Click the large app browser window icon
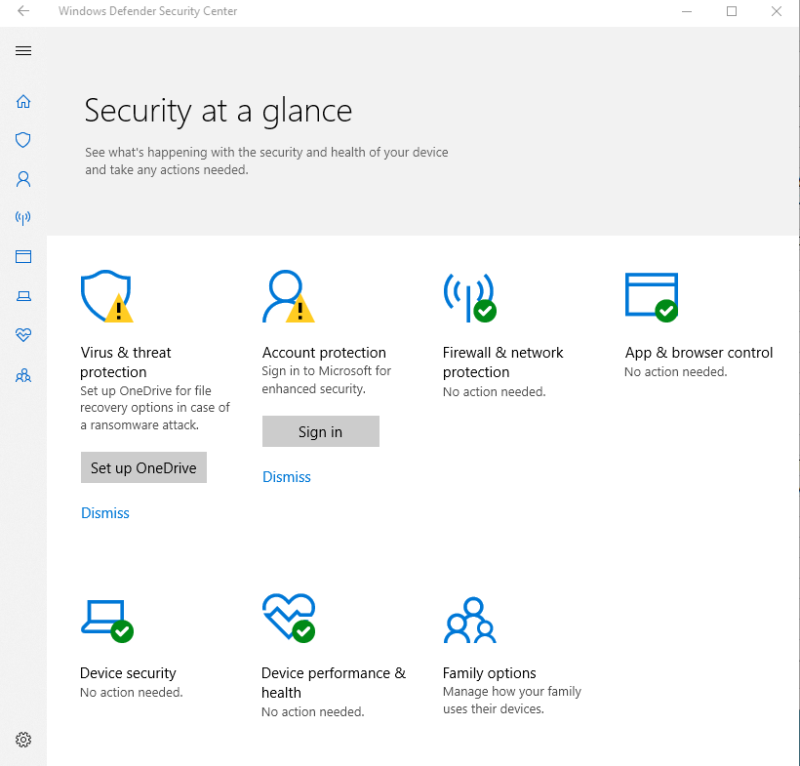This screenshot has height=766, width=800. (x=652, y=298)
